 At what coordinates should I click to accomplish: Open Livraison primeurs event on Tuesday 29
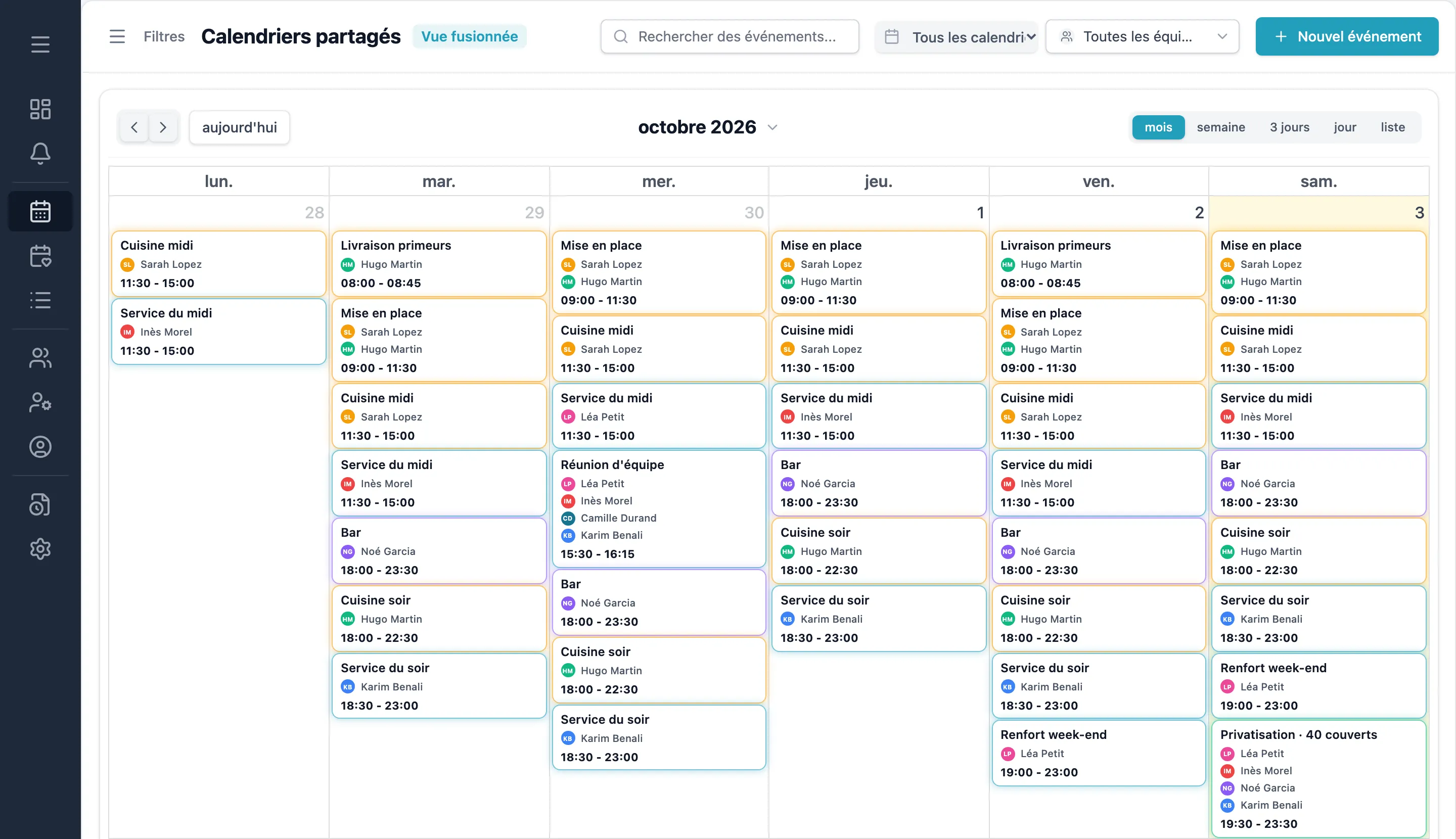click(439, 264)
